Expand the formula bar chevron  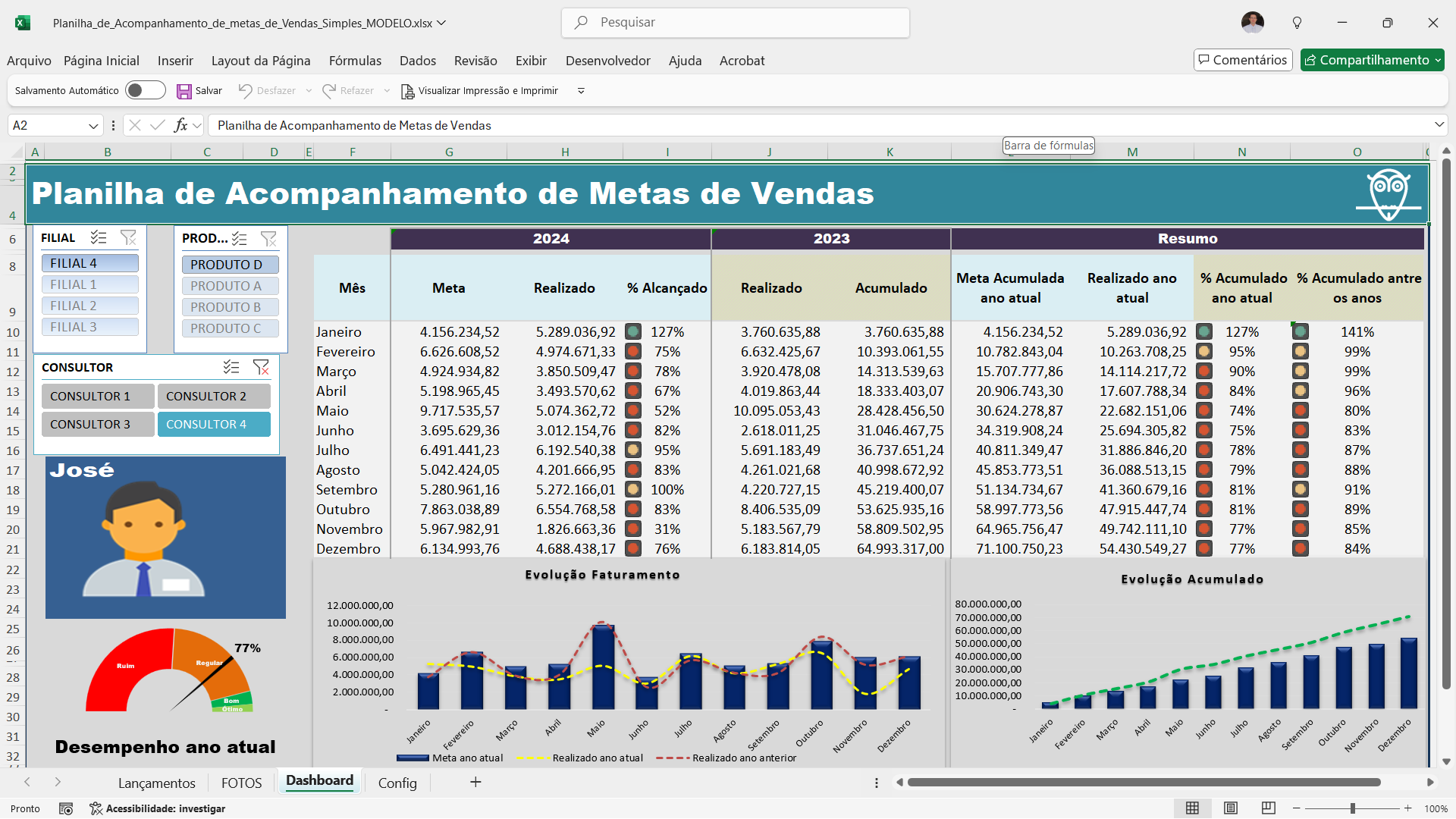click(x=1439, y=124)
